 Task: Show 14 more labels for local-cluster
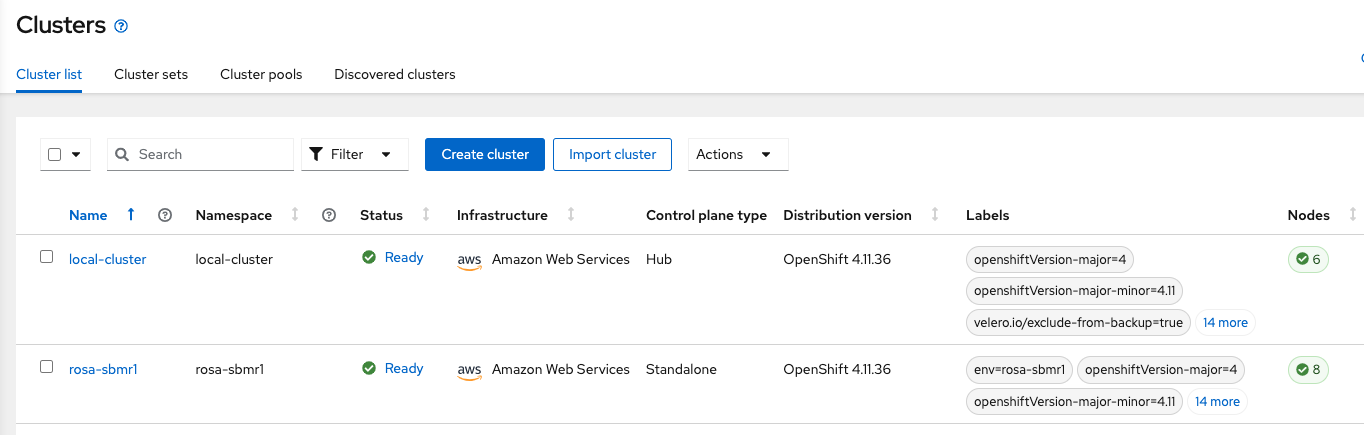coord(1225,323)
